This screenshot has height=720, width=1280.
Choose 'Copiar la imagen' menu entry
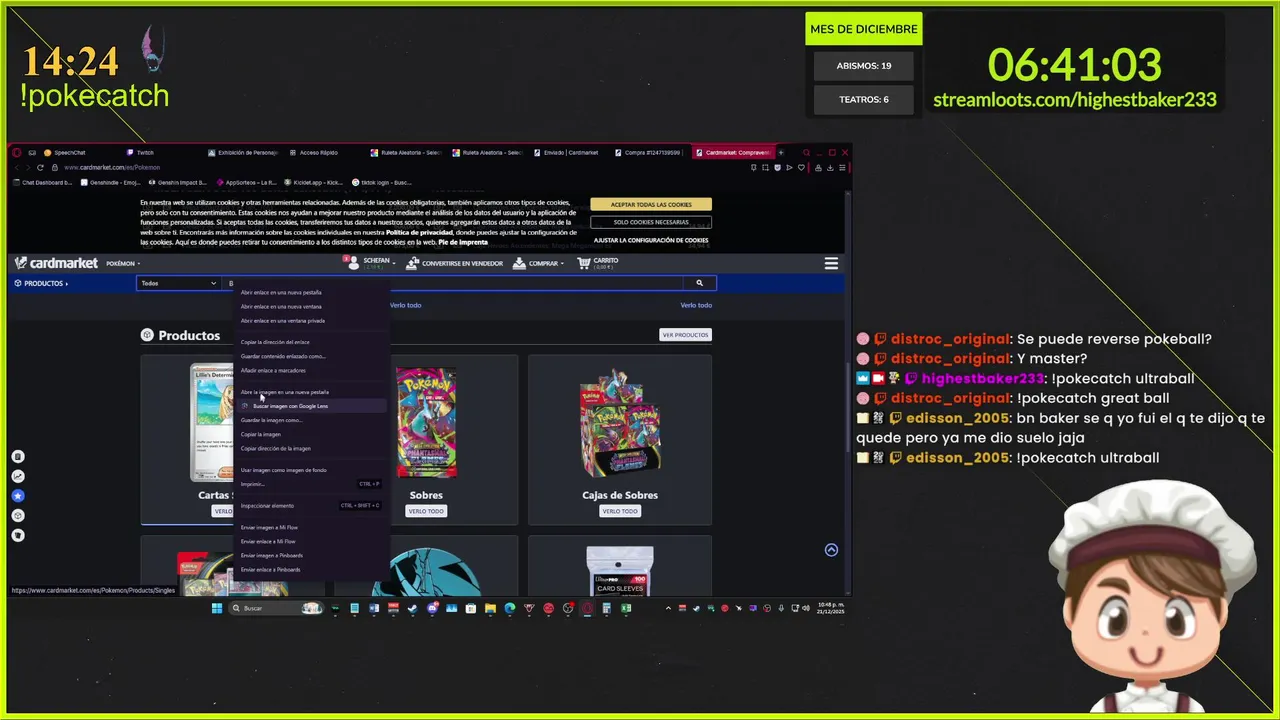click(x=310, y=434)
